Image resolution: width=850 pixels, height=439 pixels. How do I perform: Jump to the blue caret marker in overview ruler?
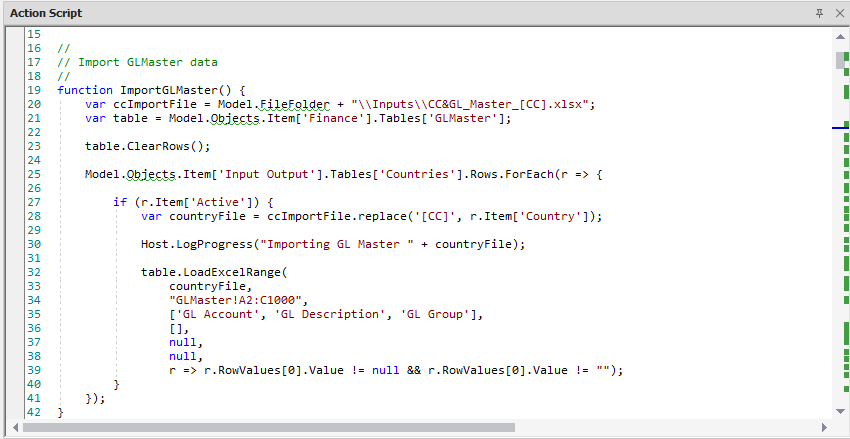click(840, 128)
